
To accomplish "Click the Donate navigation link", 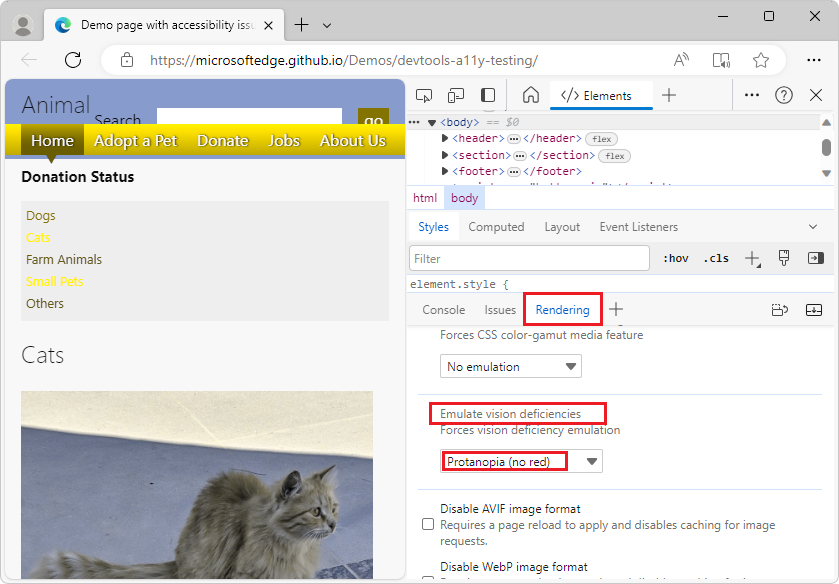I will point(222,141).
